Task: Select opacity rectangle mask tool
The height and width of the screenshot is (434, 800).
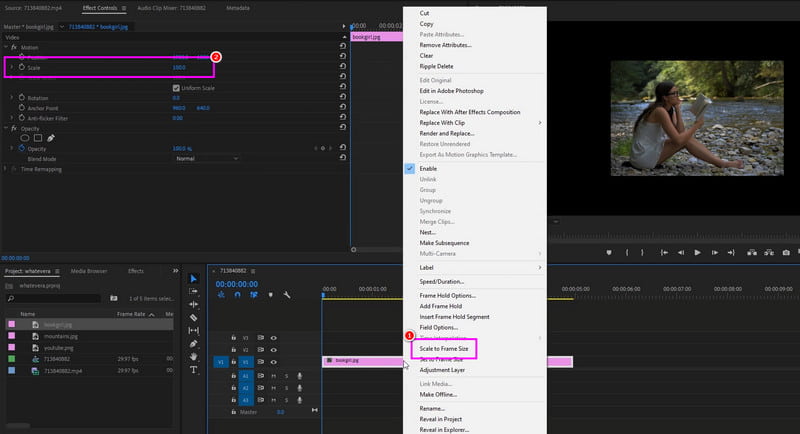Action: pos(38,138)
